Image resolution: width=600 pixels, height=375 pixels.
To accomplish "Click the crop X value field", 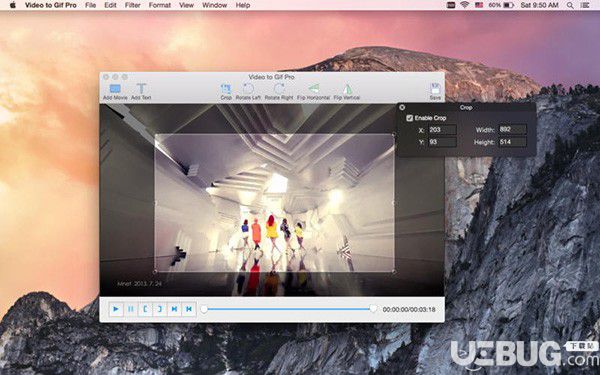I will point(442,130).
